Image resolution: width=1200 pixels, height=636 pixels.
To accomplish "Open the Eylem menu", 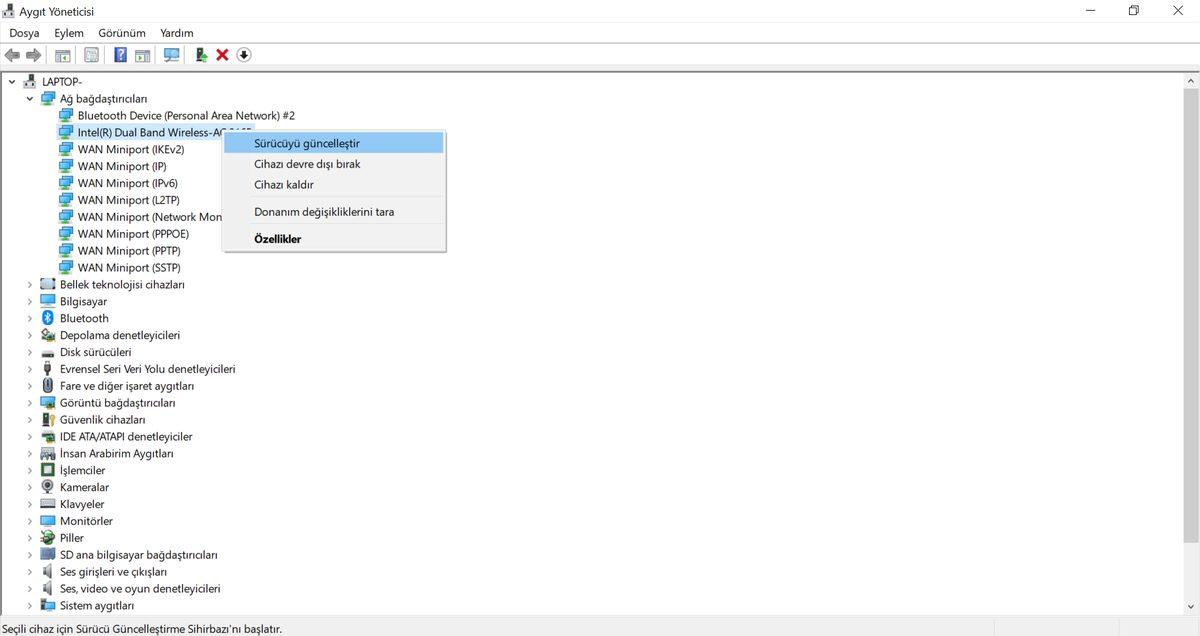I will pos(69,33).
